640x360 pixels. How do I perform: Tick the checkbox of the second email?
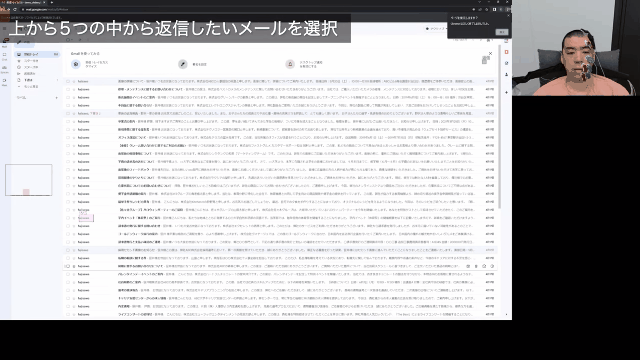coord(68,89)
